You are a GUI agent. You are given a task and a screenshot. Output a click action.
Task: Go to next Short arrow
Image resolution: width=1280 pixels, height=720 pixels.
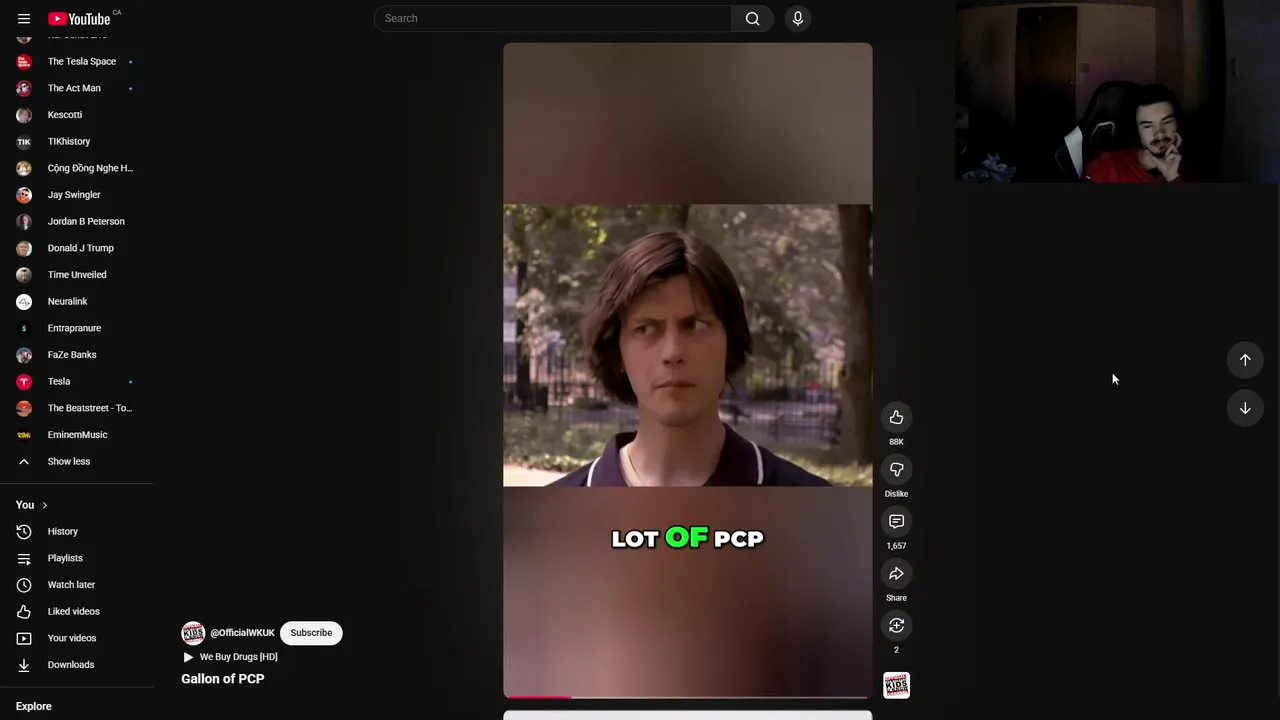pyautogui.click(x=1245, y=408)
